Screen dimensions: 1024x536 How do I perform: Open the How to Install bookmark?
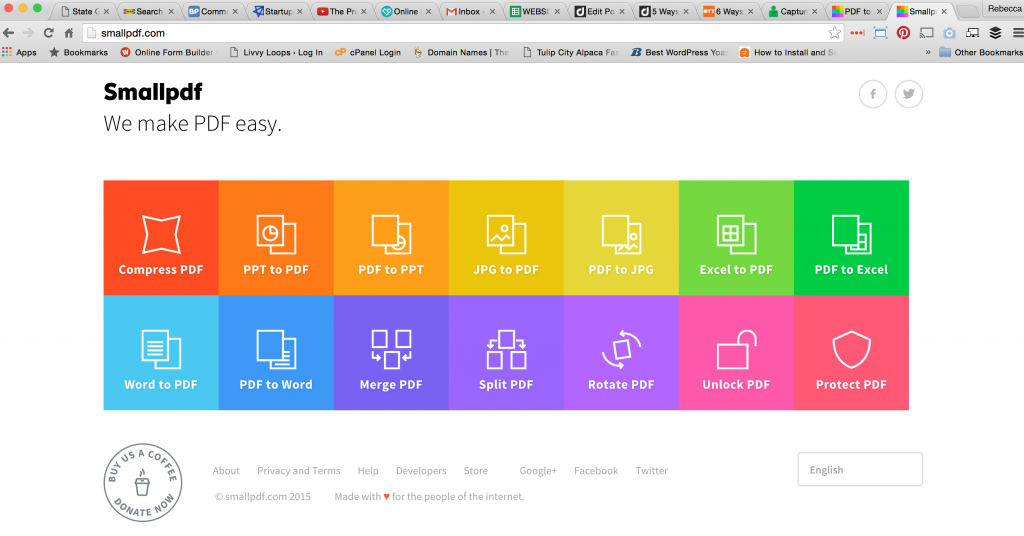pyautogui.click(x=788, y=52)
